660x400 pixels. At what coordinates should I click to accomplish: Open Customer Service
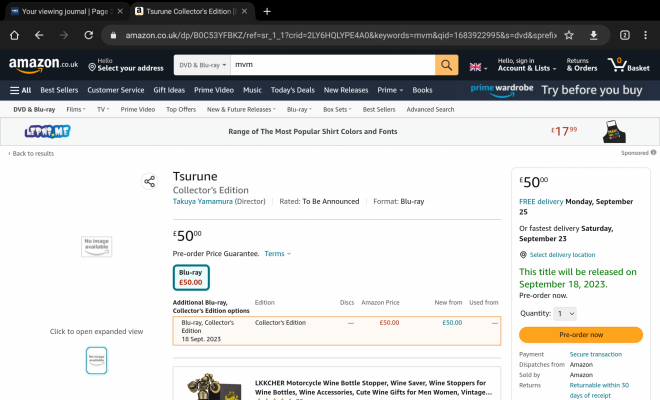[x=116, y=90]
